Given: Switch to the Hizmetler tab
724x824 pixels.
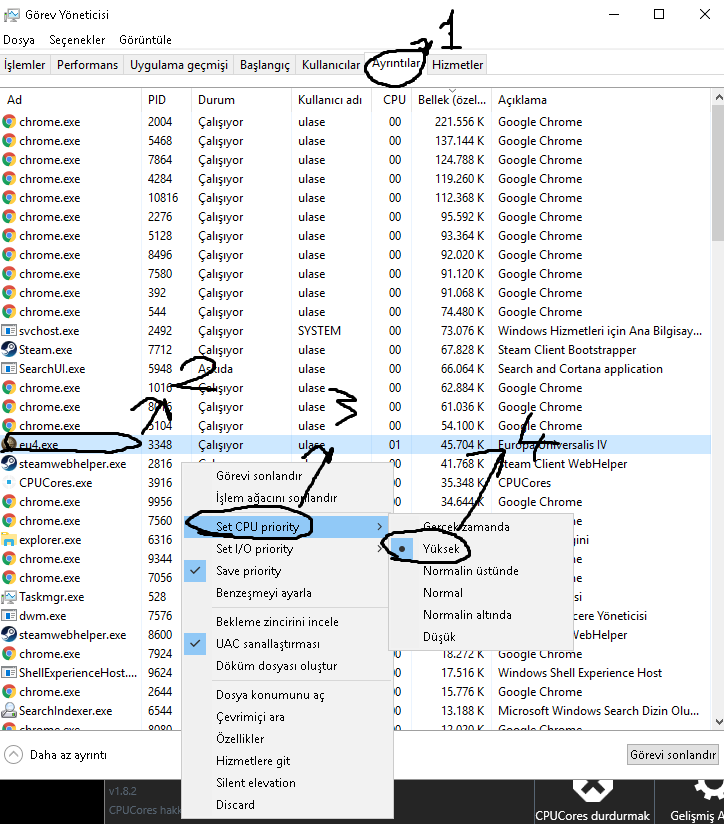Looking at the screenshot, I should (x=457, y=65).
